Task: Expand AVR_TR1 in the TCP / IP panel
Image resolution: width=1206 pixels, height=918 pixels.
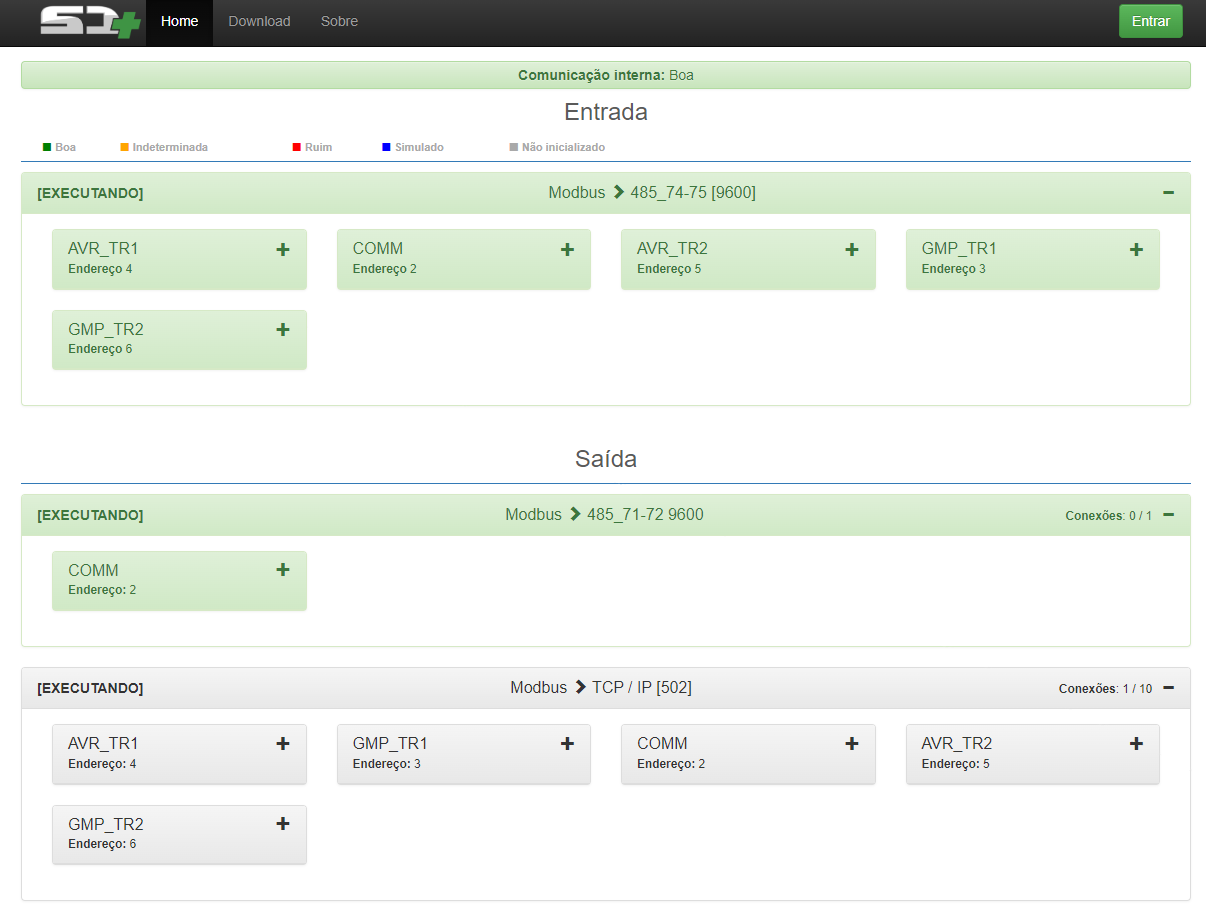Action: point(283,743)
